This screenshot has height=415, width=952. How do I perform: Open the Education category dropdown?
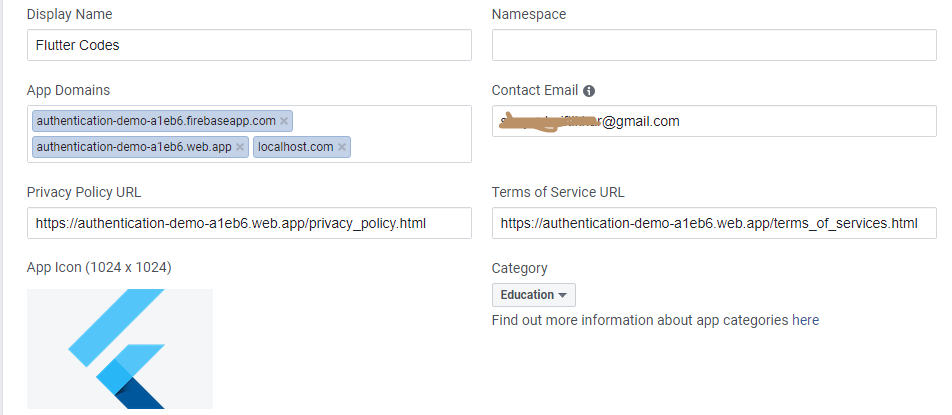pos(534,295)
